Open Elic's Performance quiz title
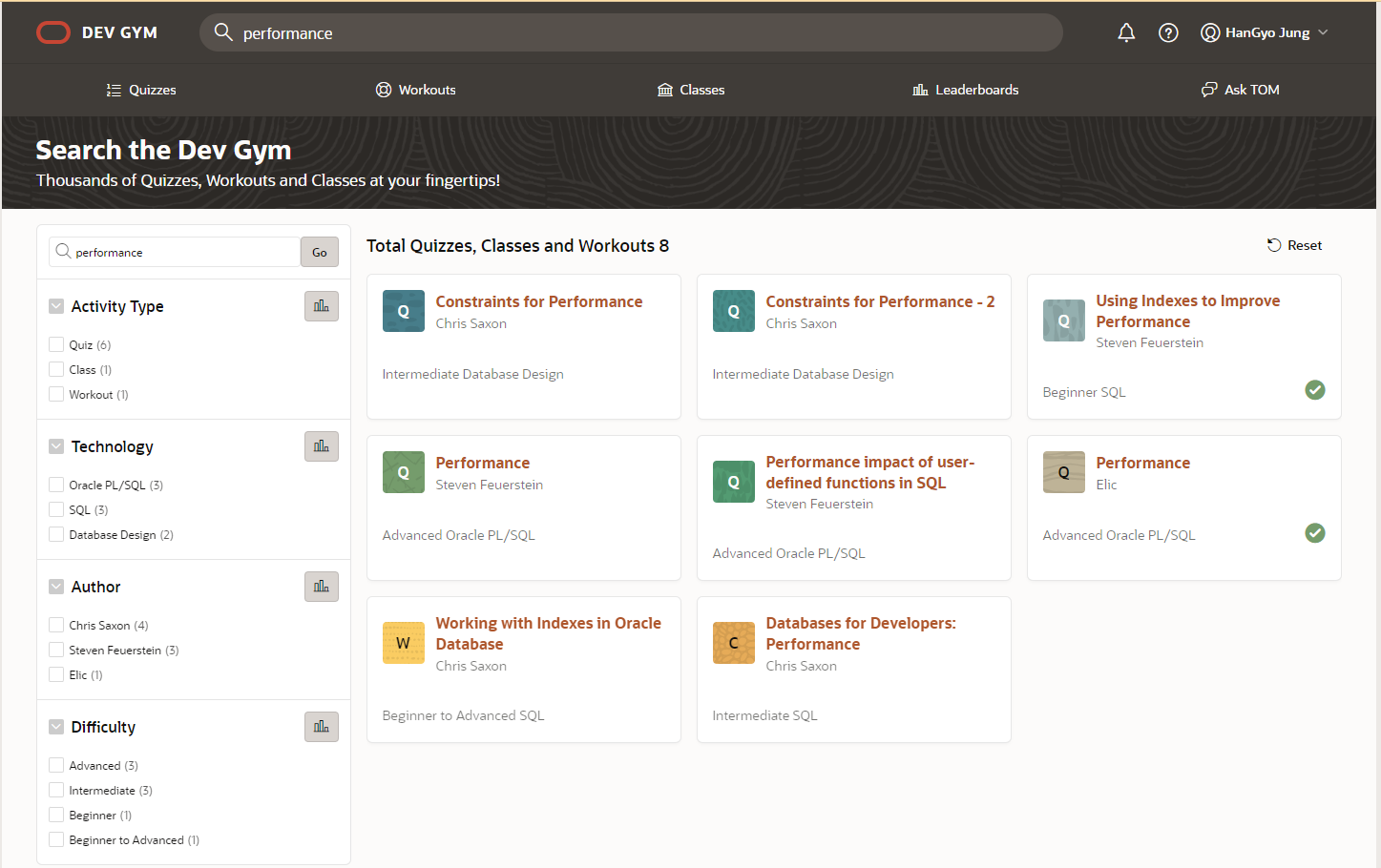 tap(1143, 463)
